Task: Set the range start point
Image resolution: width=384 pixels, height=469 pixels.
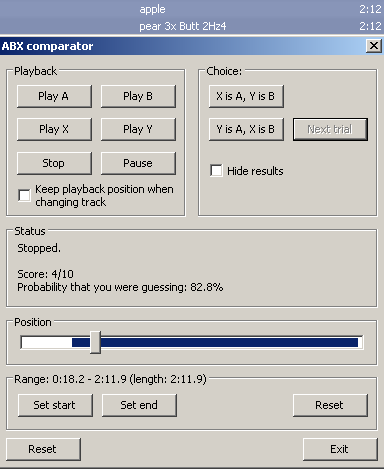Action: tap(55, 405)
